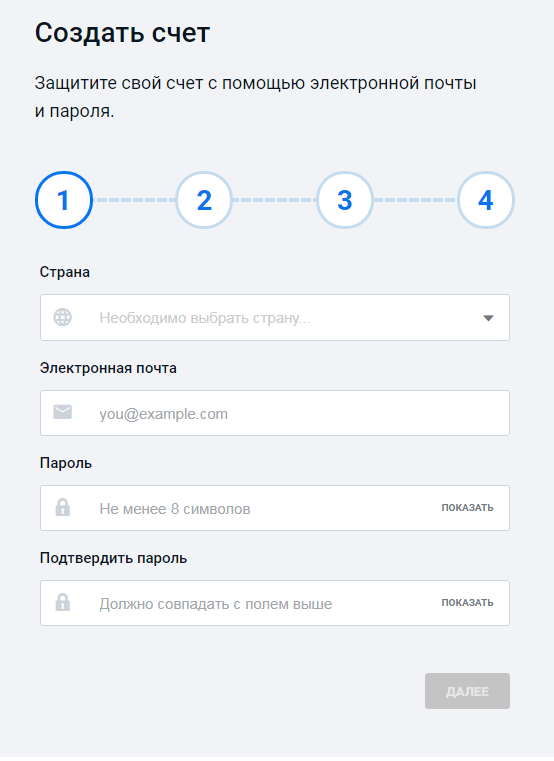This screenshot has height=761, width=554.
Task: Focus the Должно совпадать с полем выше input
Action: (275, 603)
